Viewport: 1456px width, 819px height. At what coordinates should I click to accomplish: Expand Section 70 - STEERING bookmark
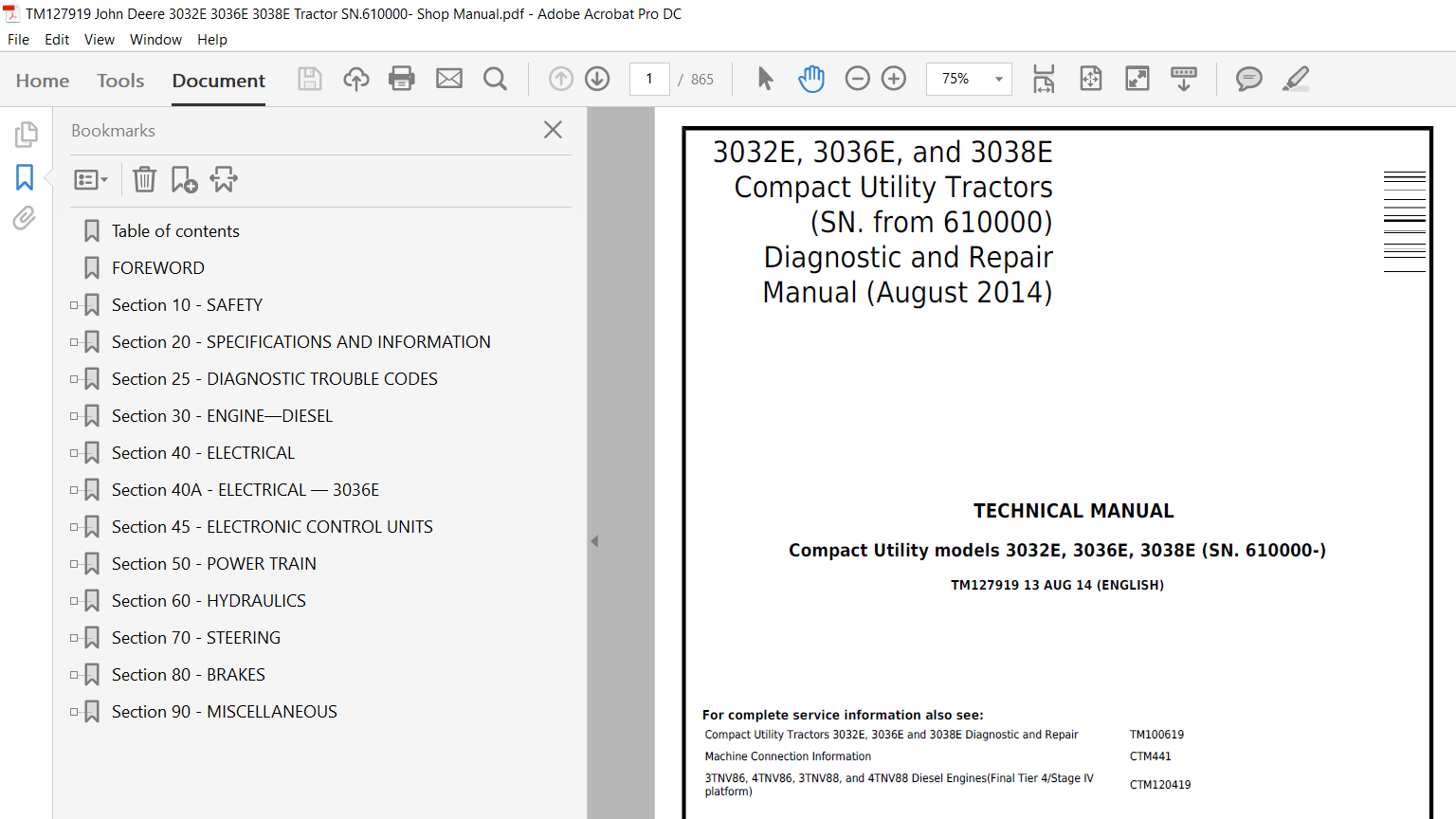(x=74, y=638)
